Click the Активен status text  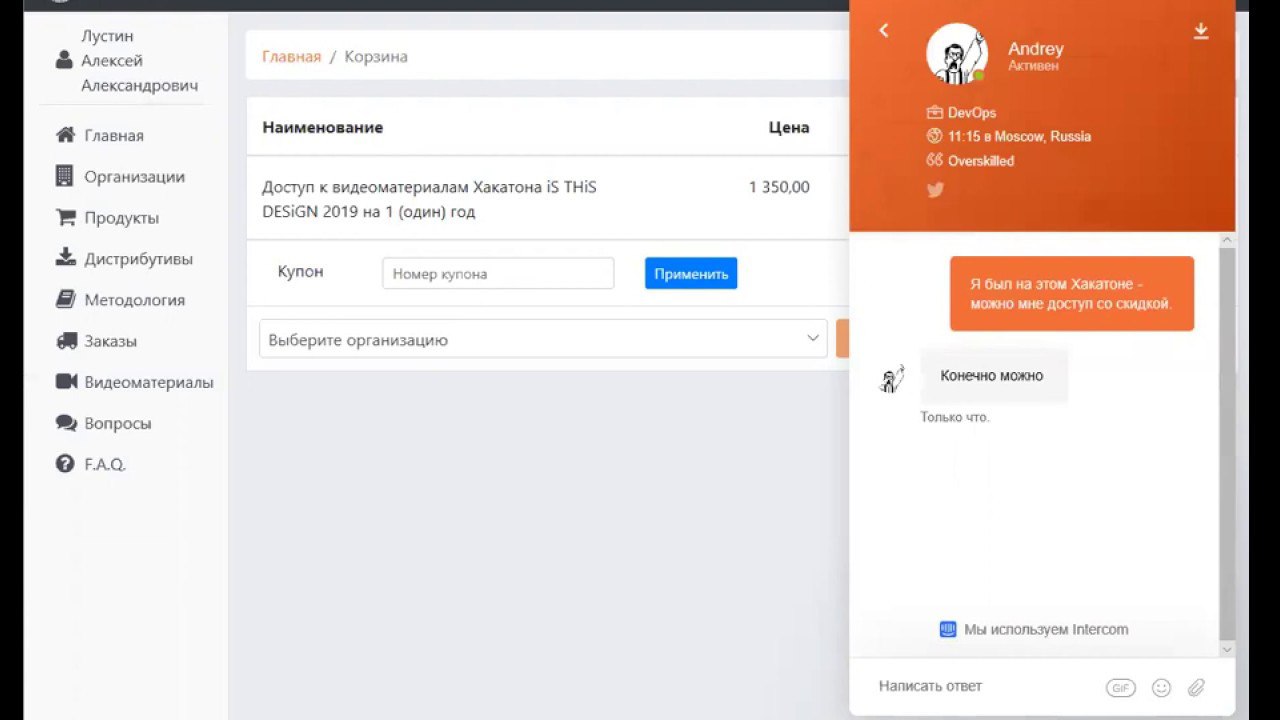click(x=1033, y=66)
